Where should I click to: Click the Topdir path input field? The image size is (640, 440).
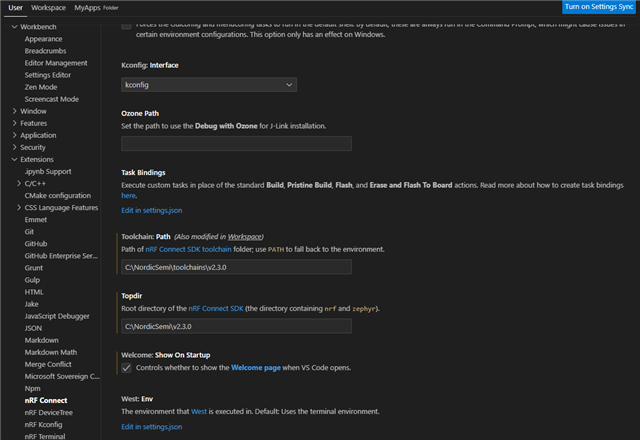(236, 326)
